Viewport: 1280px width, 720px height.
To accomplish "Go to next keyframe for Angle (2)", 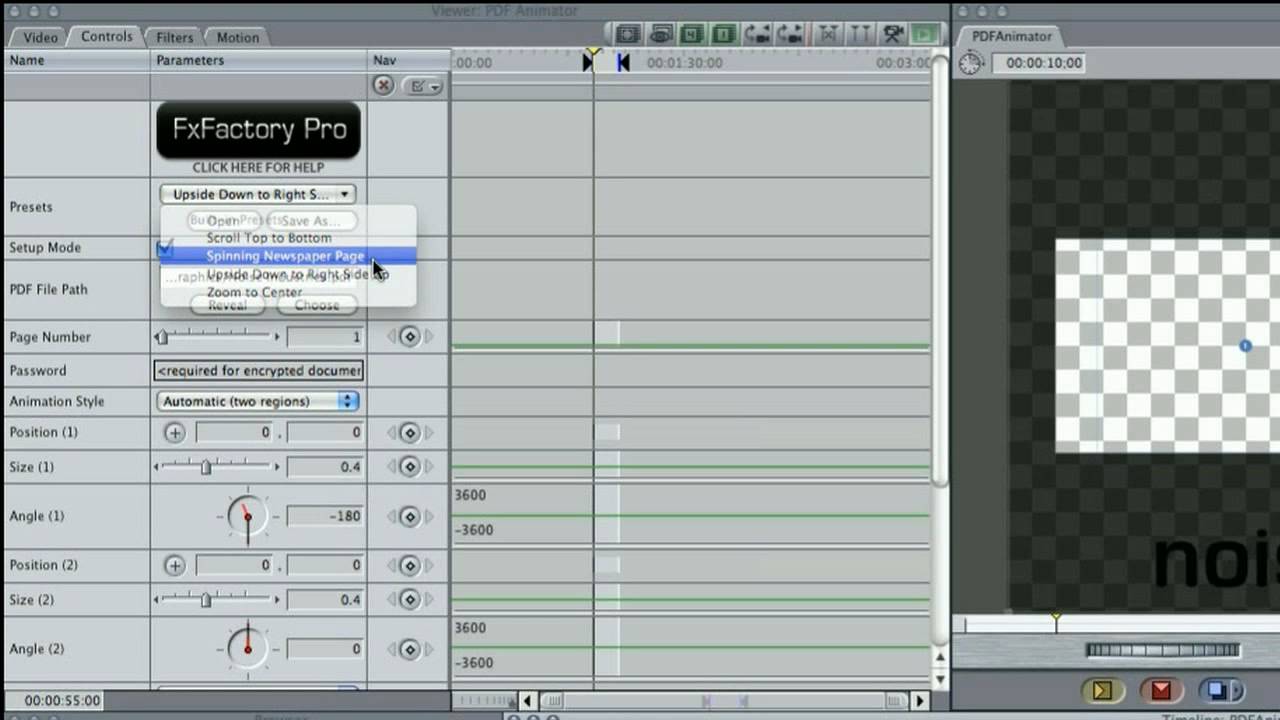I will click(429, 649).
